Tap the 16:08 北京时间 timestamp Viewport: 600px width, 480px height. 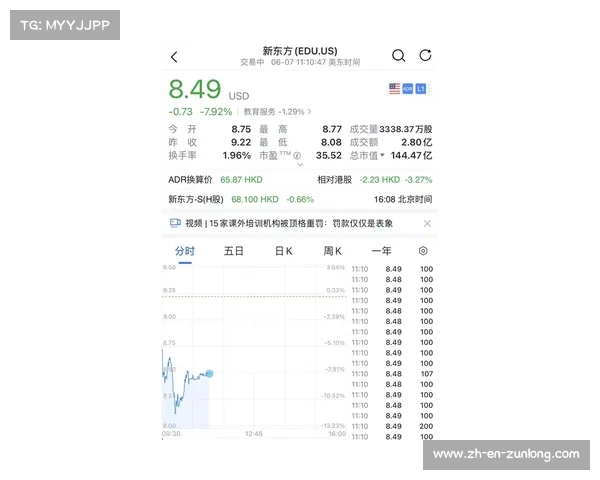[403, 199]
